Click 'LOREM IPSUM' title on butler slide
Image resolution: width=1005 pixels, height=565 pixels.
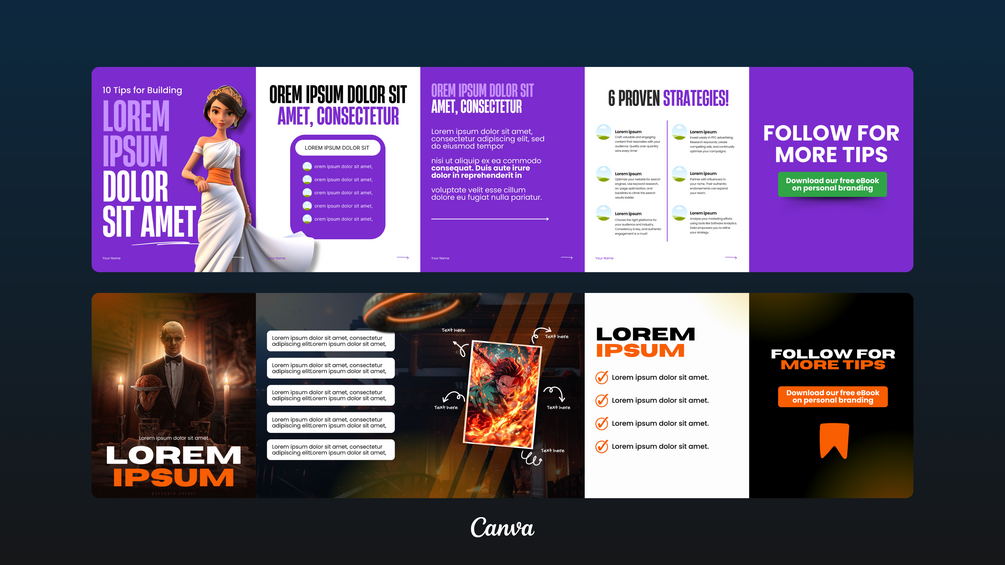click(x=174, y=466)
